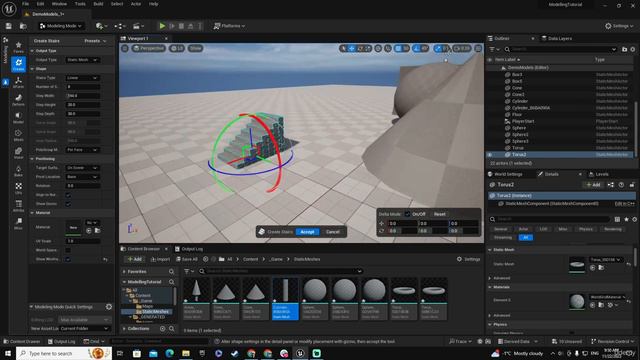Screen dimensions: 640x360
Task: Click the Outliner settings gear icon
Action: pos(633,49)
